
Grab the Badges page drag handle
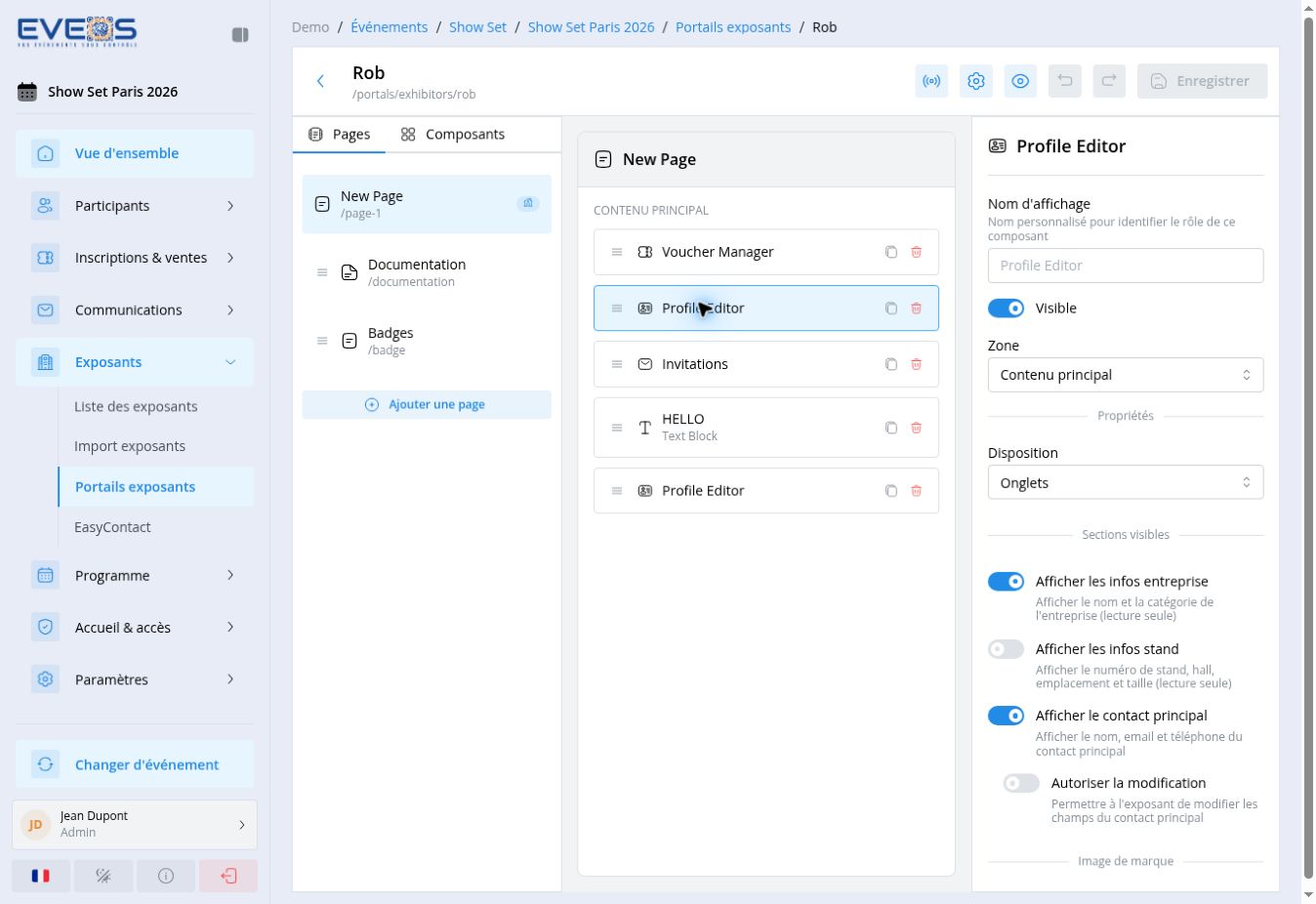click(x=322, y=341)
